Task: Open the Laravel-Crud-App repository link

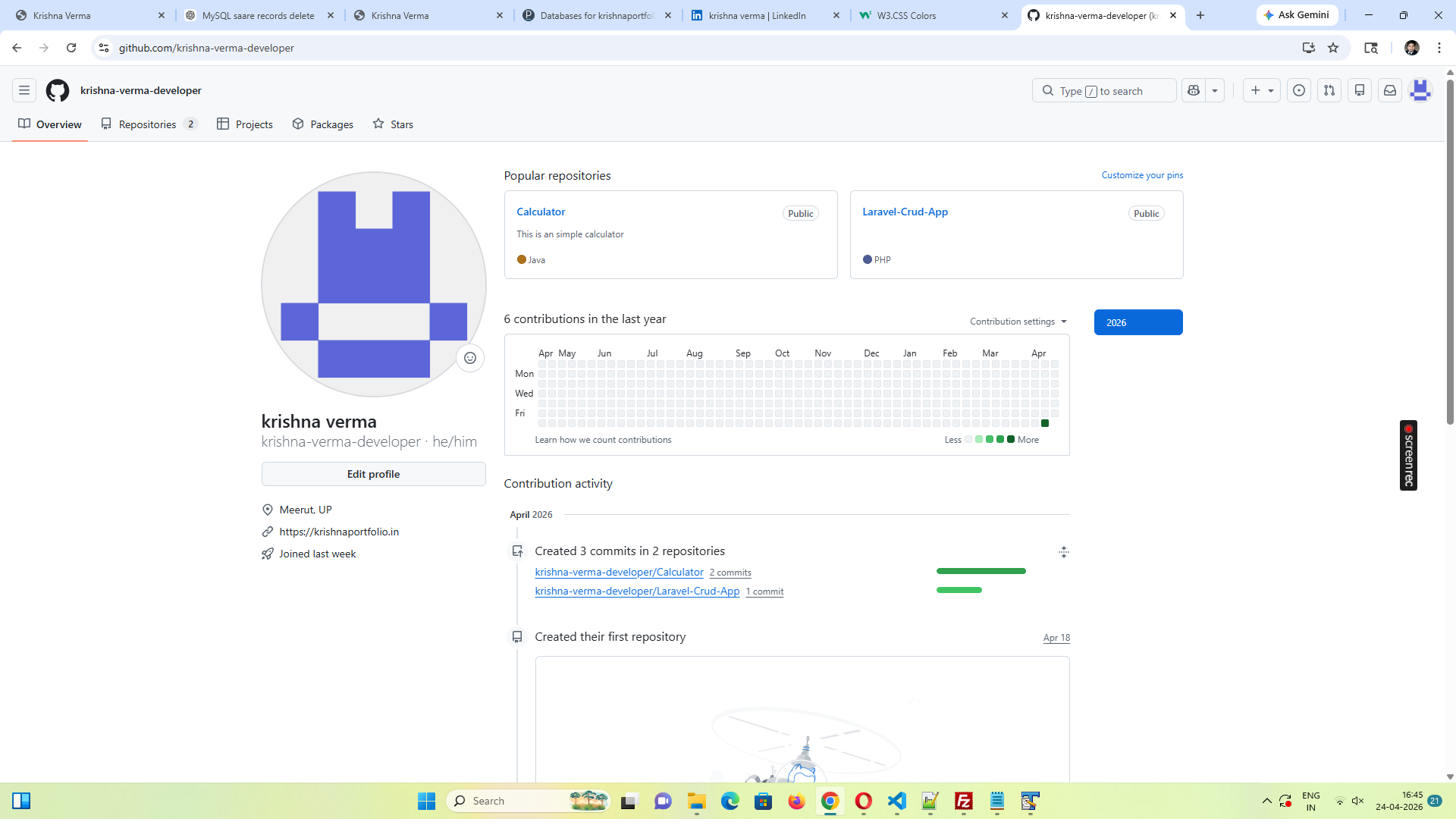Action: 905,212
